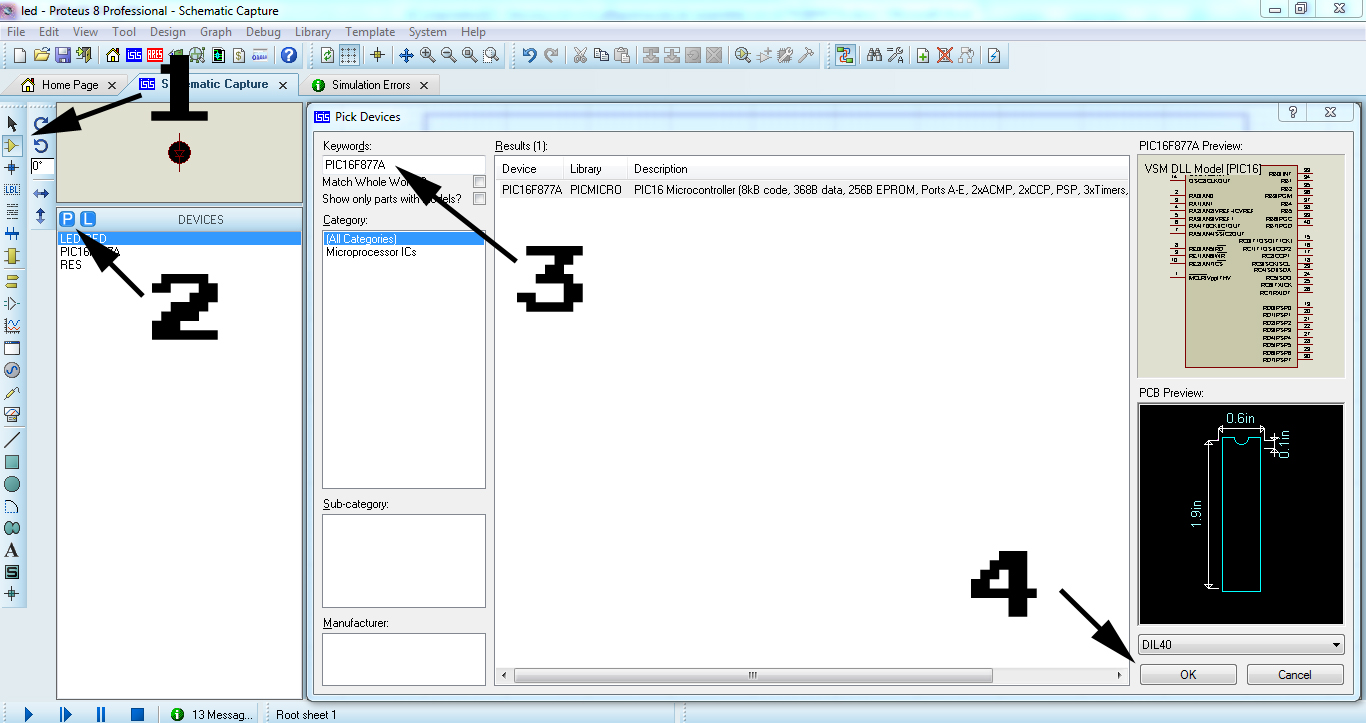This screenshot has height=723, width=1366.
Task: Click the X-Mirror horizontal flip icon
Action: [41, 193]
